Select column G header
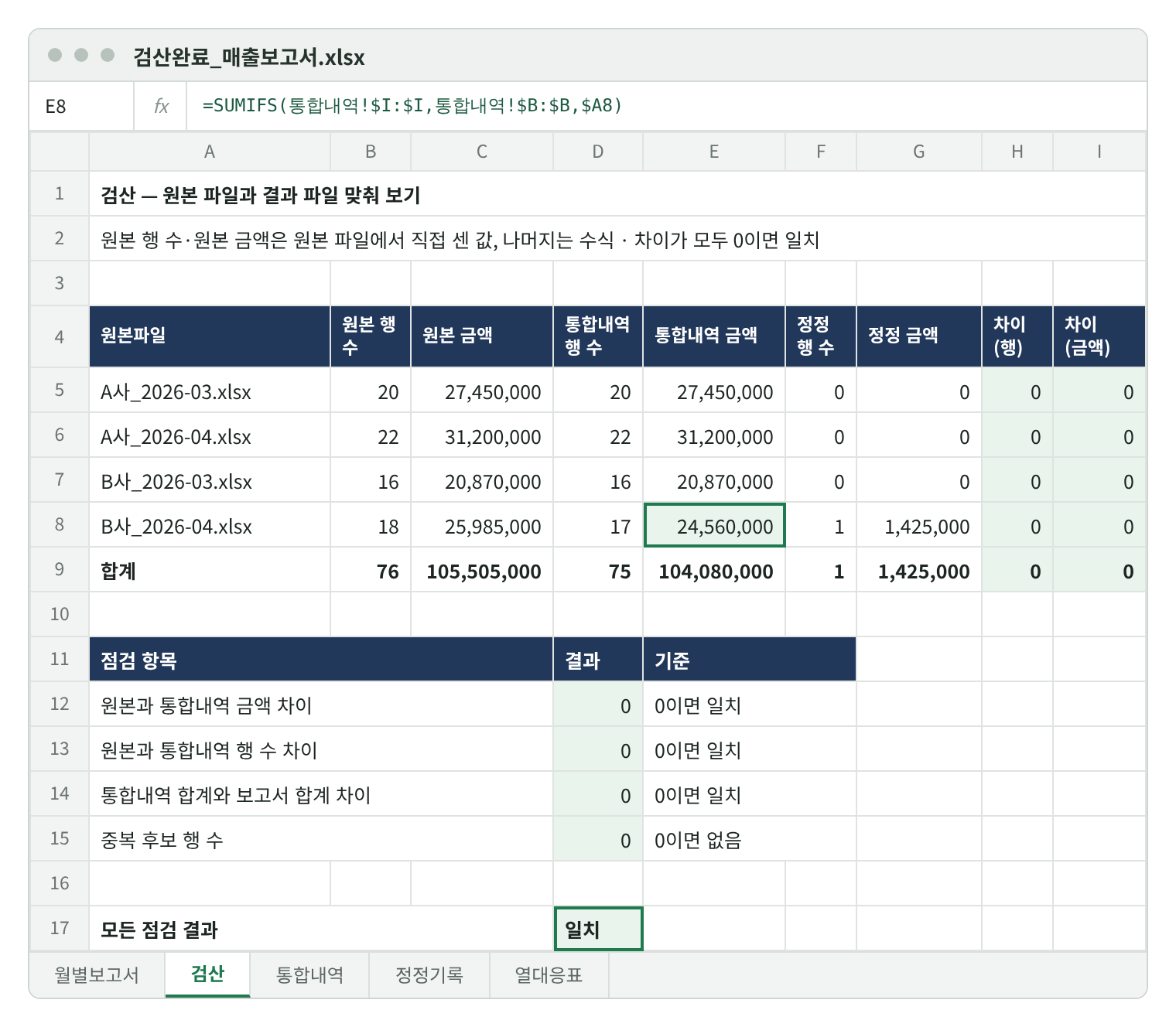The width and height of the screenshot is (1176, 1027). point(919,152)
